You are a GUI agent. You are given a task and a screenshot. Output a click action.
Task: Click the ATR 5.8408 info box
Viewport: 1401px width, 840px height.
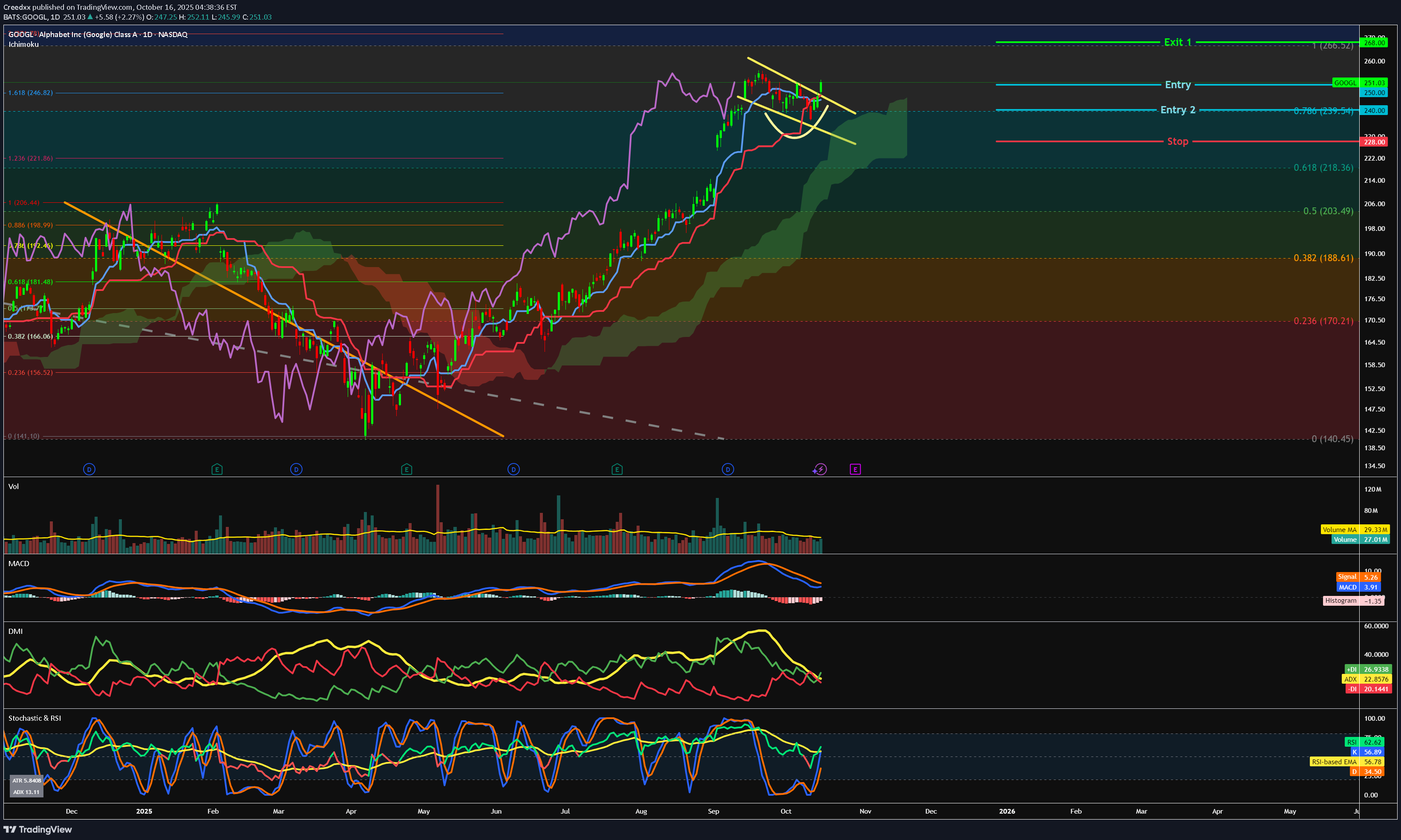tap(26, 780)
